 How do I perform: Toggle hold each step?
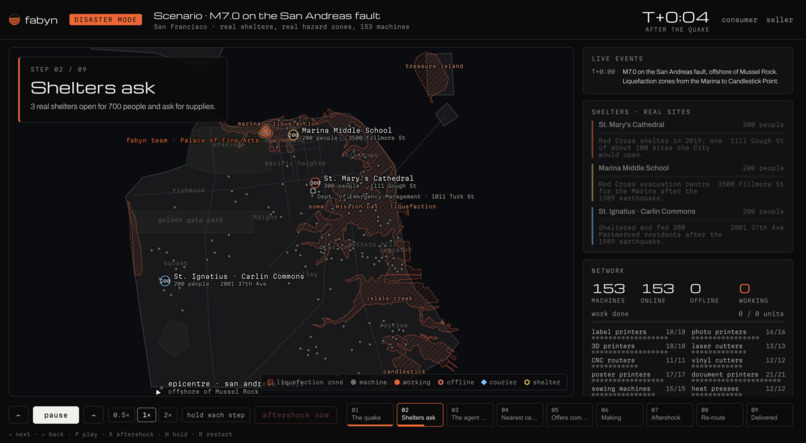pos(216,415)
